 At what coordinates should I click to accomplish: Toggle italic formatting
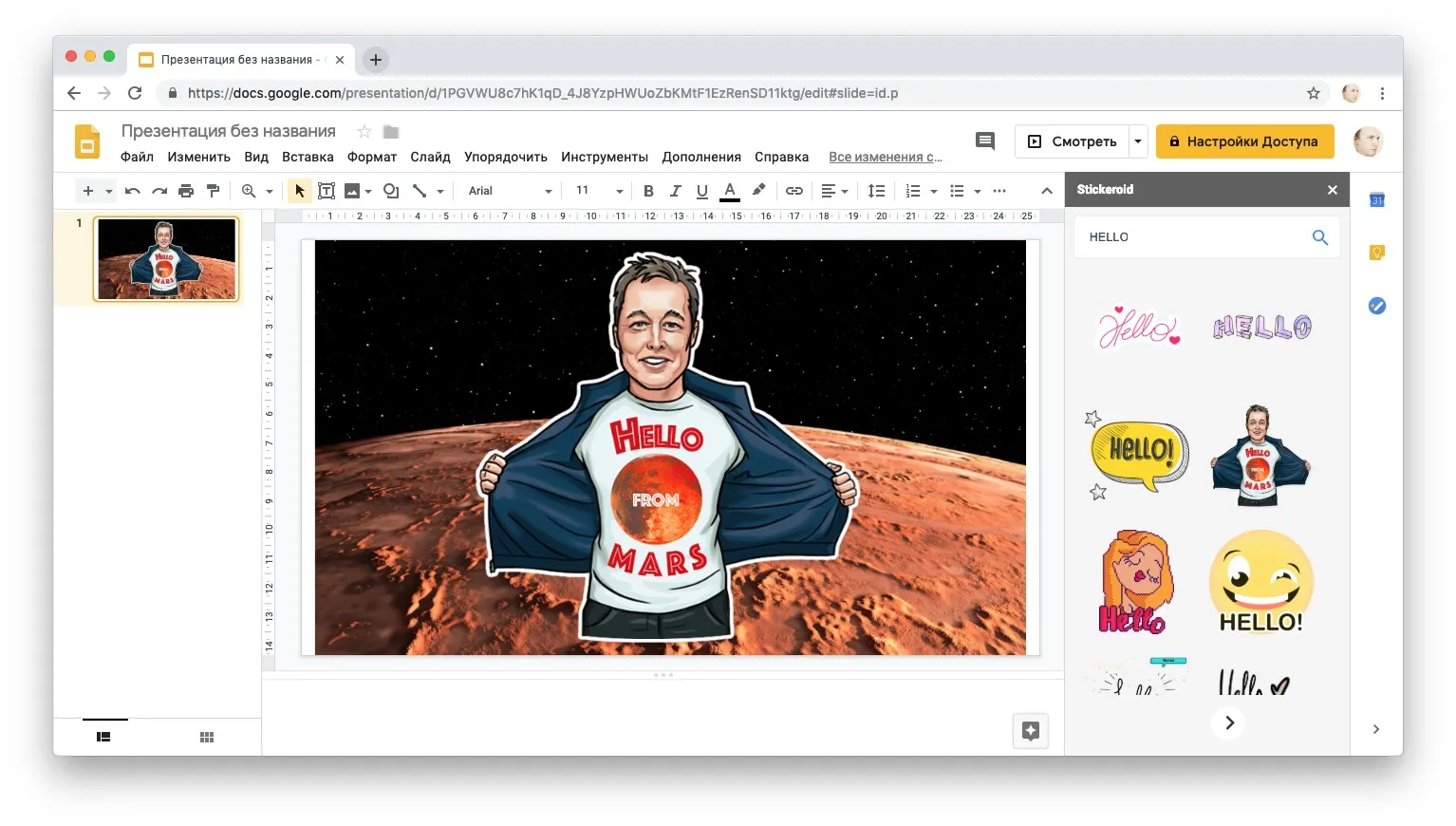point(675,191)
